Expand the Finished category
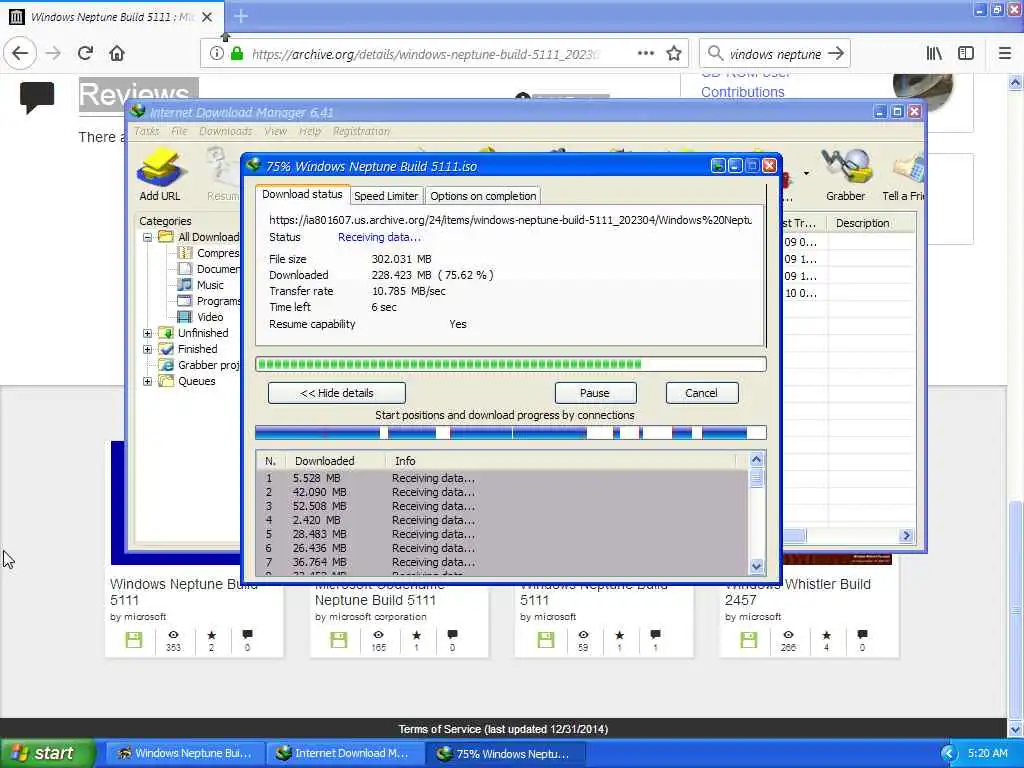Image resolution: width=1024 pixels, height=768 pixels. [148, 349]
